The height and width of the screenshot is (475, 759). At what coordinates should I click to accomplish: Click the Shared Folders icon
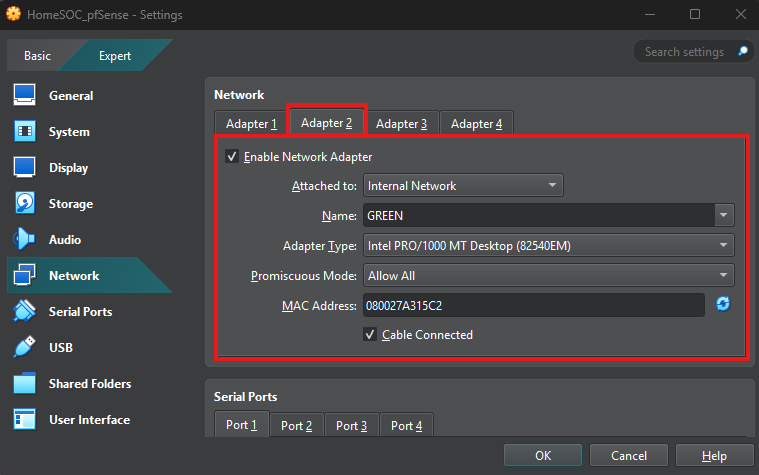point(25,384)
